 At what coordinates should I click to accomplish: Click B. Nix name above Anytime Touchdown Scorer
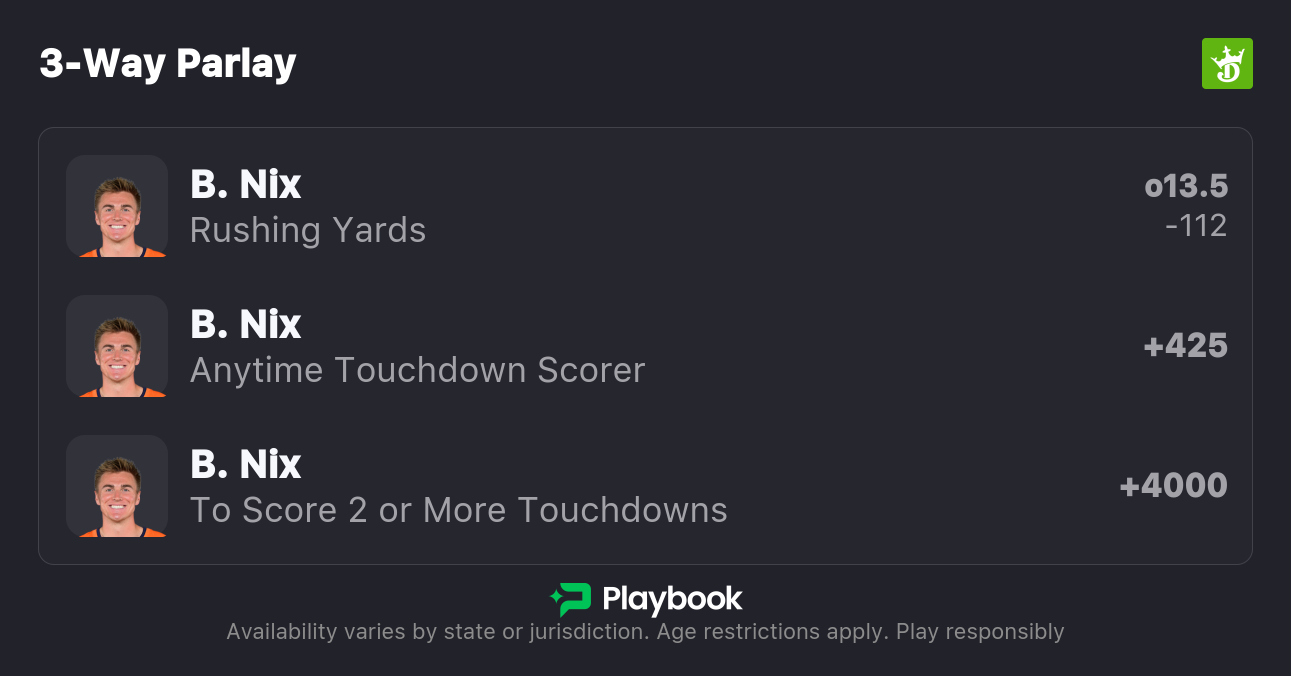tap(246, 325)
